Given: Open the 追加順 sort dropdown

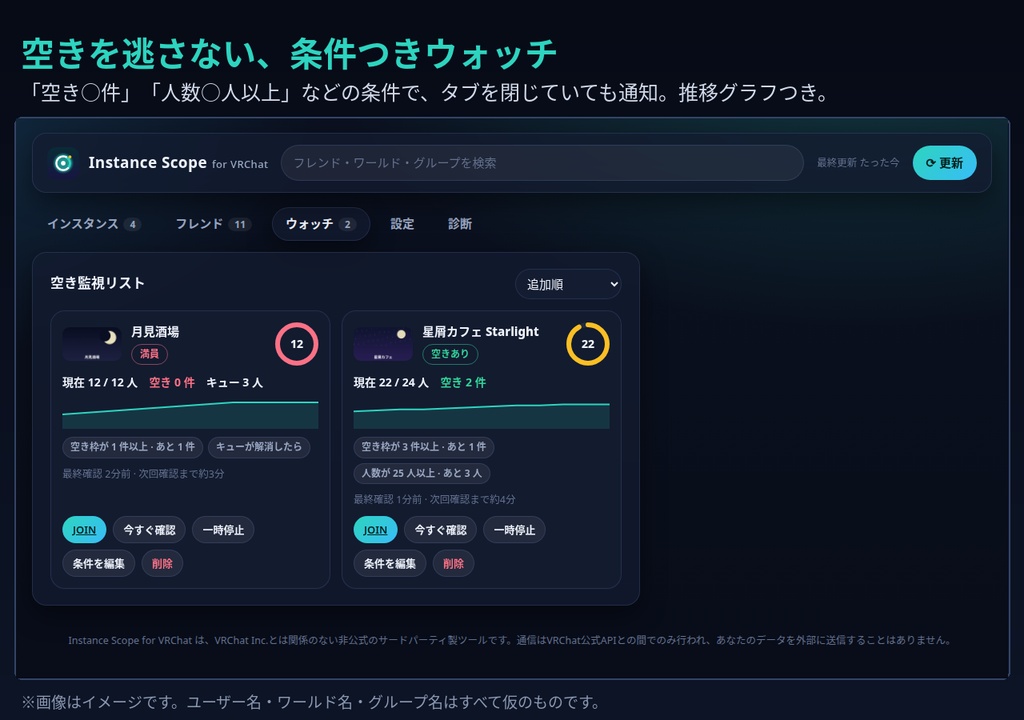Looking at the screenshot, I should pyautogui.click(x=568, y=284).
